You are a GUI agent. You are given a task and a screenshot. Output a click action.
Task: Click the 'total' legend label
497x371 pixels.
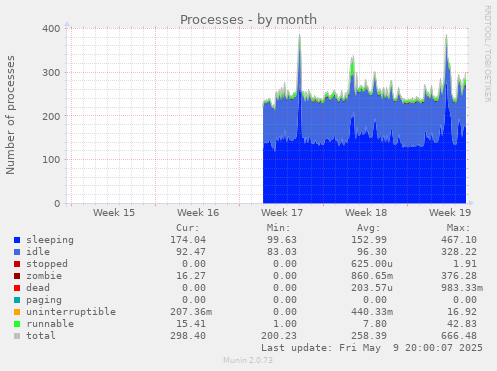coord(41,336)
